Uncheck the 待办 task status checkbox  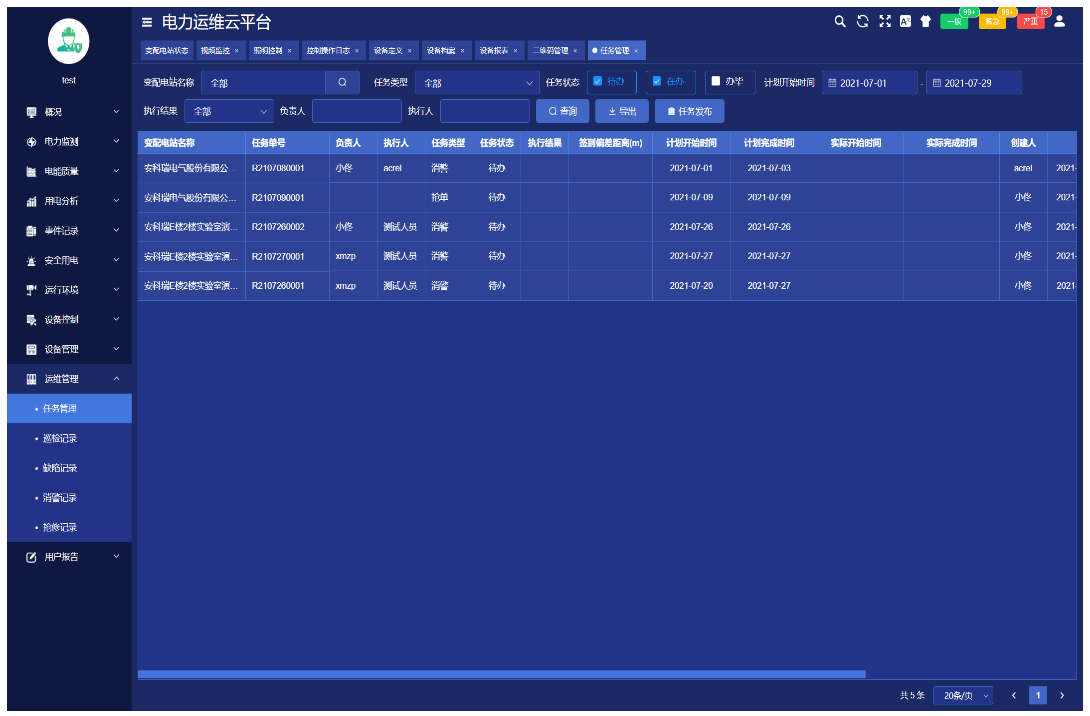tap(598, 82)
